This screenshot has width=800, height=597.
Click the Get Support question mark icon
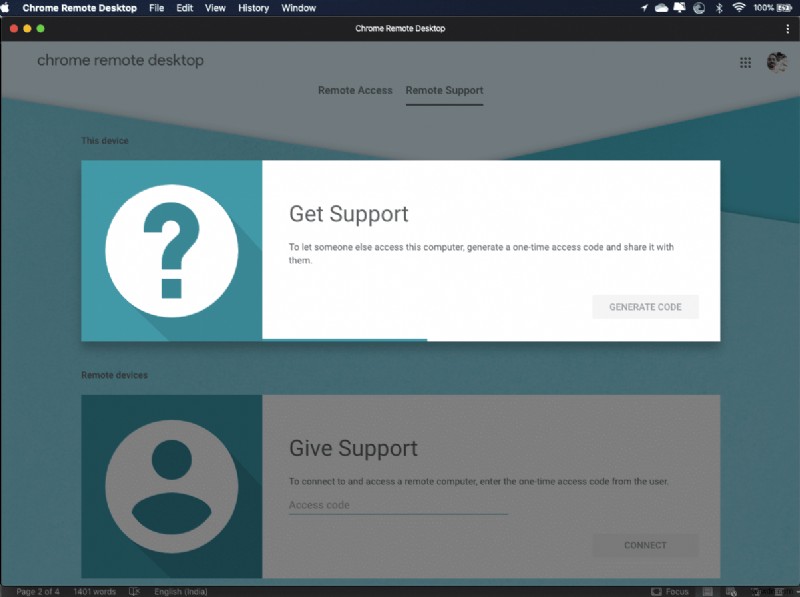pos(171,251)
